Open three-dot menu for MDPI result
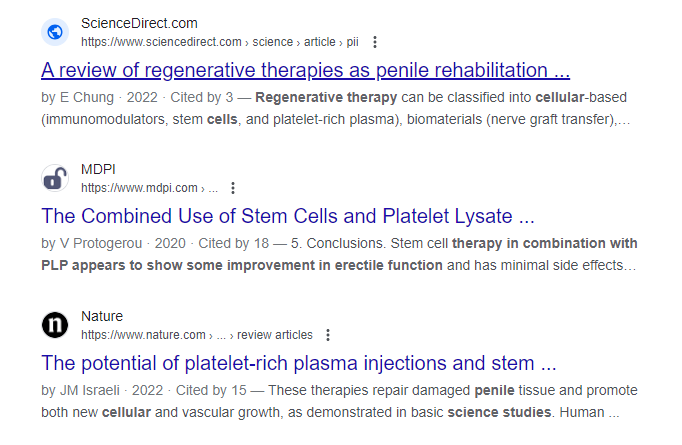Image resolution: width=682 pixels, height=445 pixels. [x=233, y=188]
